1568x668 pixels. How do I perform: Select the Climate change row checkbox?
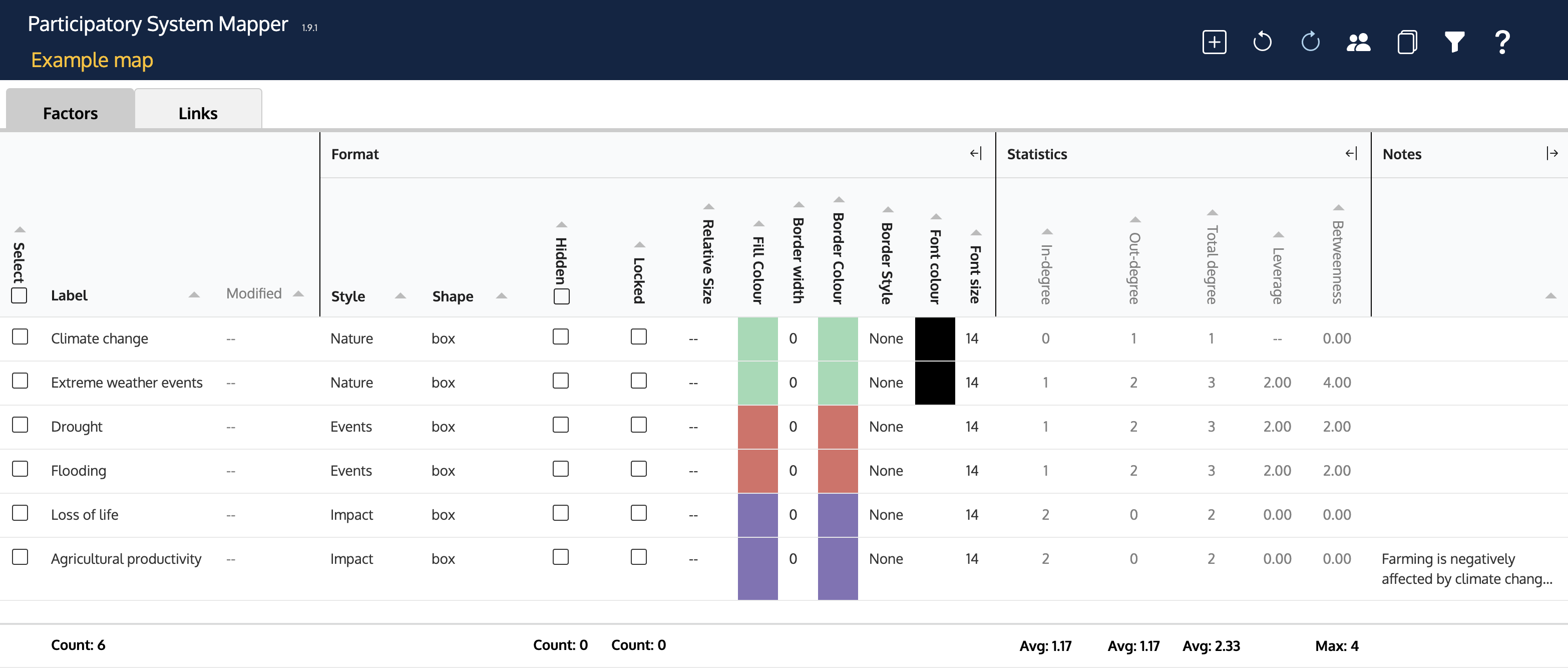point(20,337)
